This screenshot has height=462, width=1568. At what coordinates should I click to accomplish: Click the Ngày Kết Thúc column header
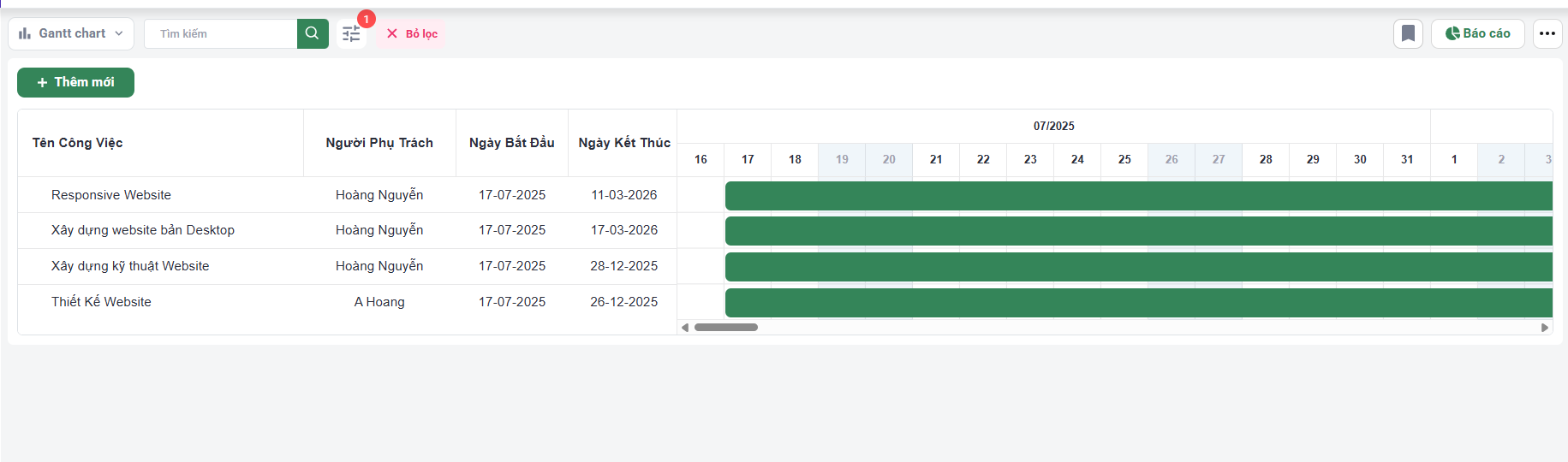tap(623, 143)
